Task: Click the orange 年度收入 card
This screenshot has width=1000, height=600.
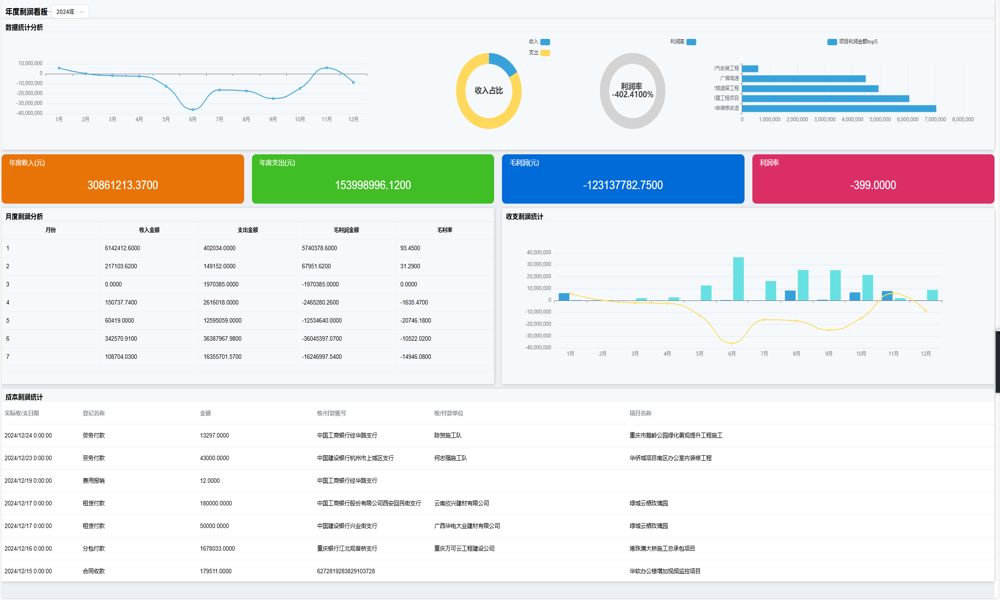Action: pos(122,179)
